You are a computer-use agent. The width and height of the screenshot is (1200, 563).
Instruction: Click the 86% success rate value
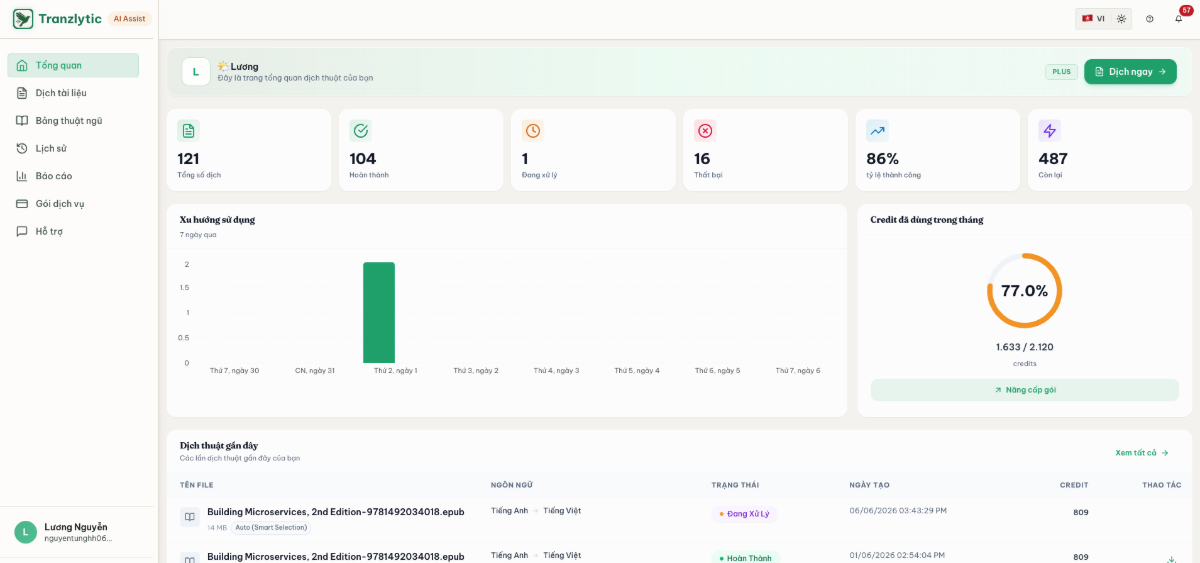(x=883, y=158)
